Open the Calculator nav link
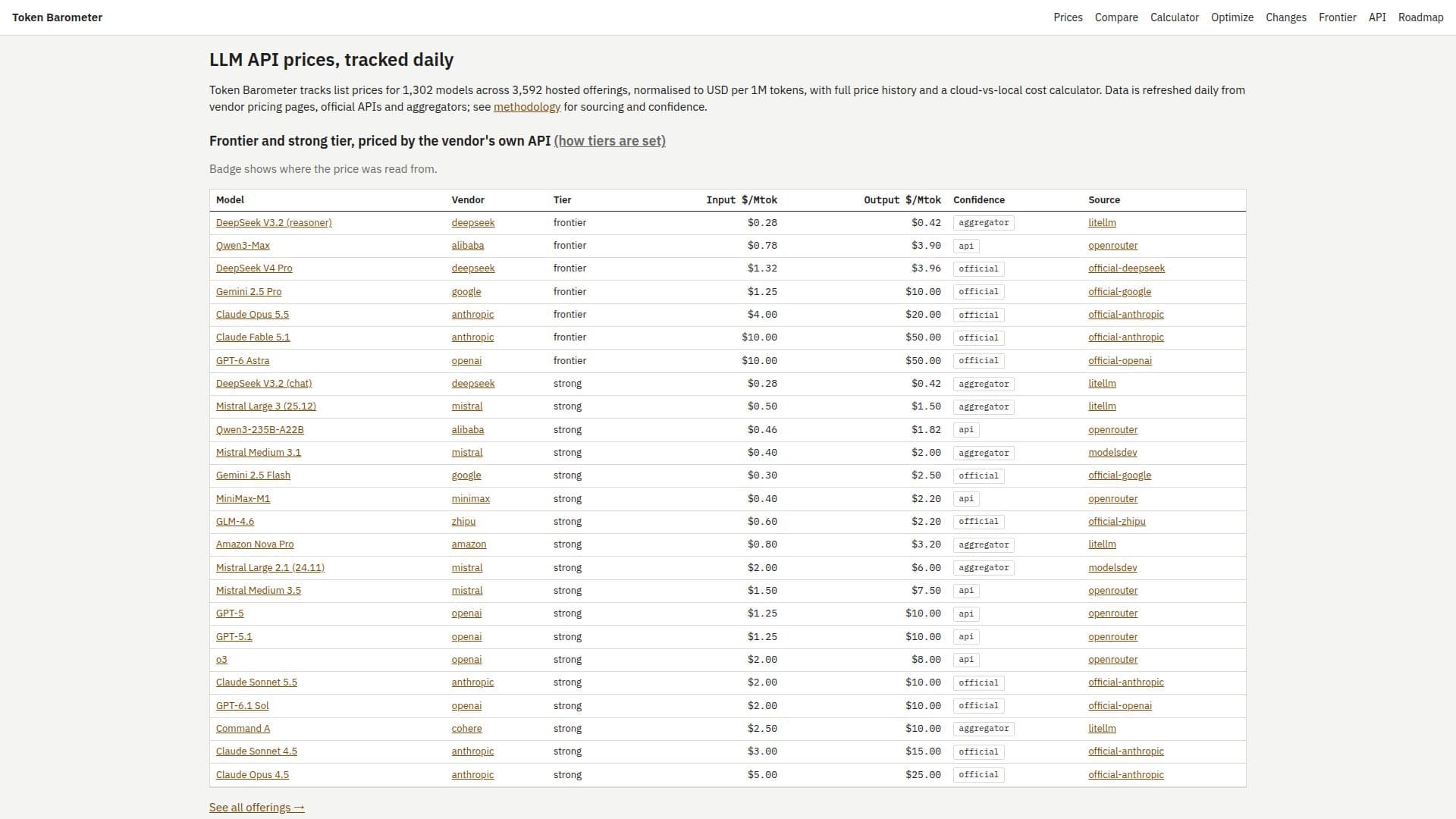This screenshot has height=819, width=1456. click(1175, 17)
